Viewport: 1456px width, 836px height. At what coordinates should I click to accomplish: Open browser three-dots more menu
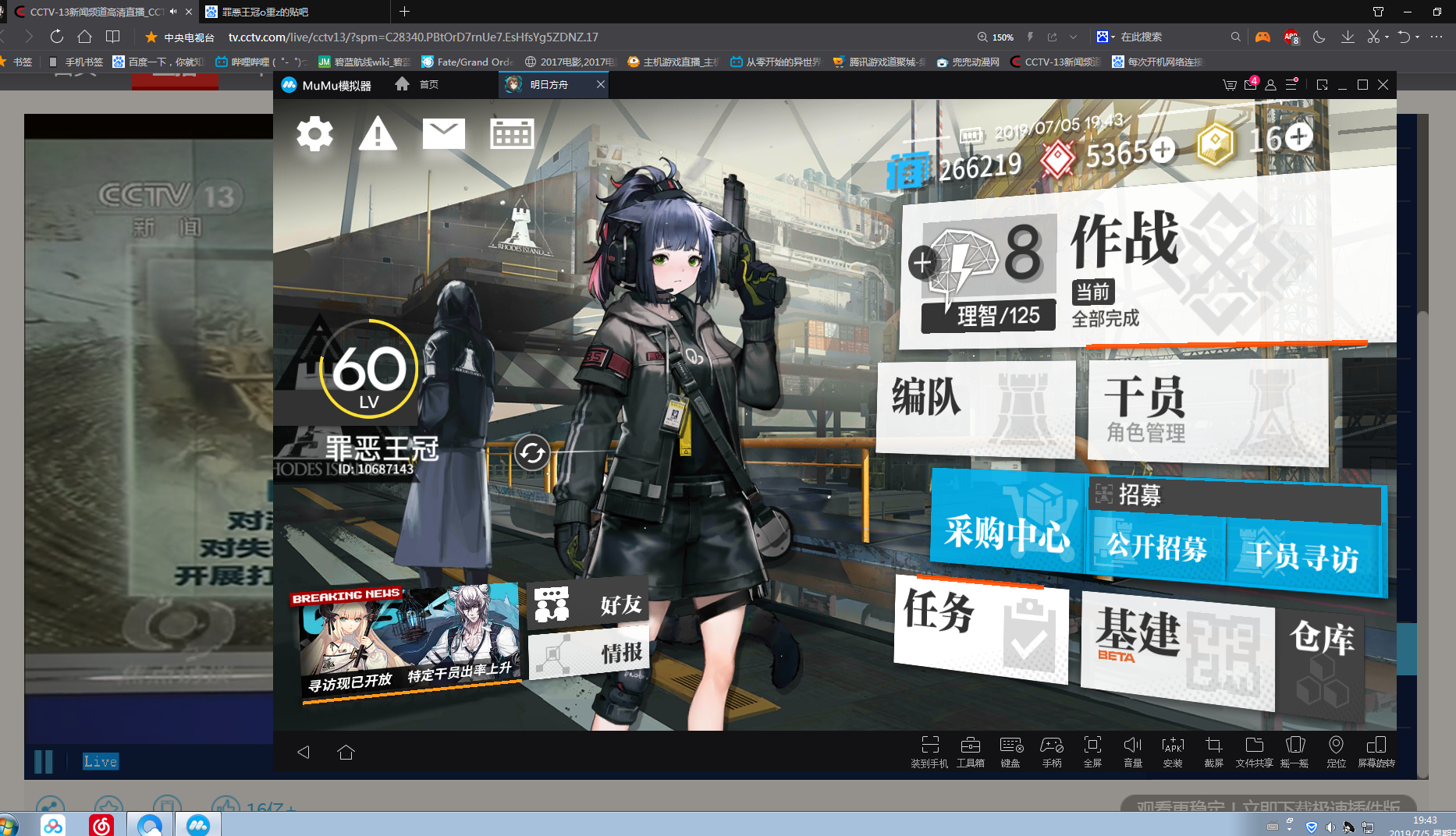[1436, 37]
